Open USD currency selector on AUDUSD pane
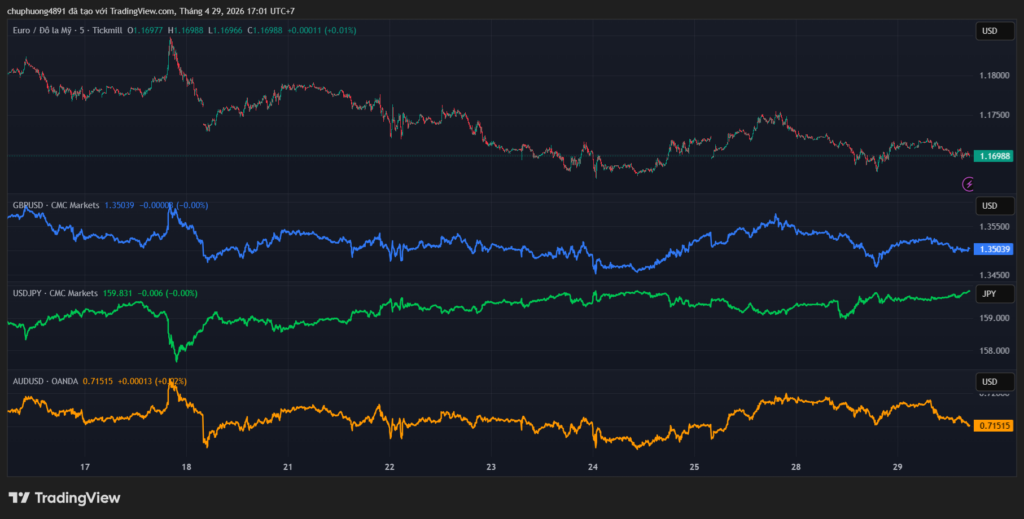This screenshot has height=519, width=1024. 988,382
